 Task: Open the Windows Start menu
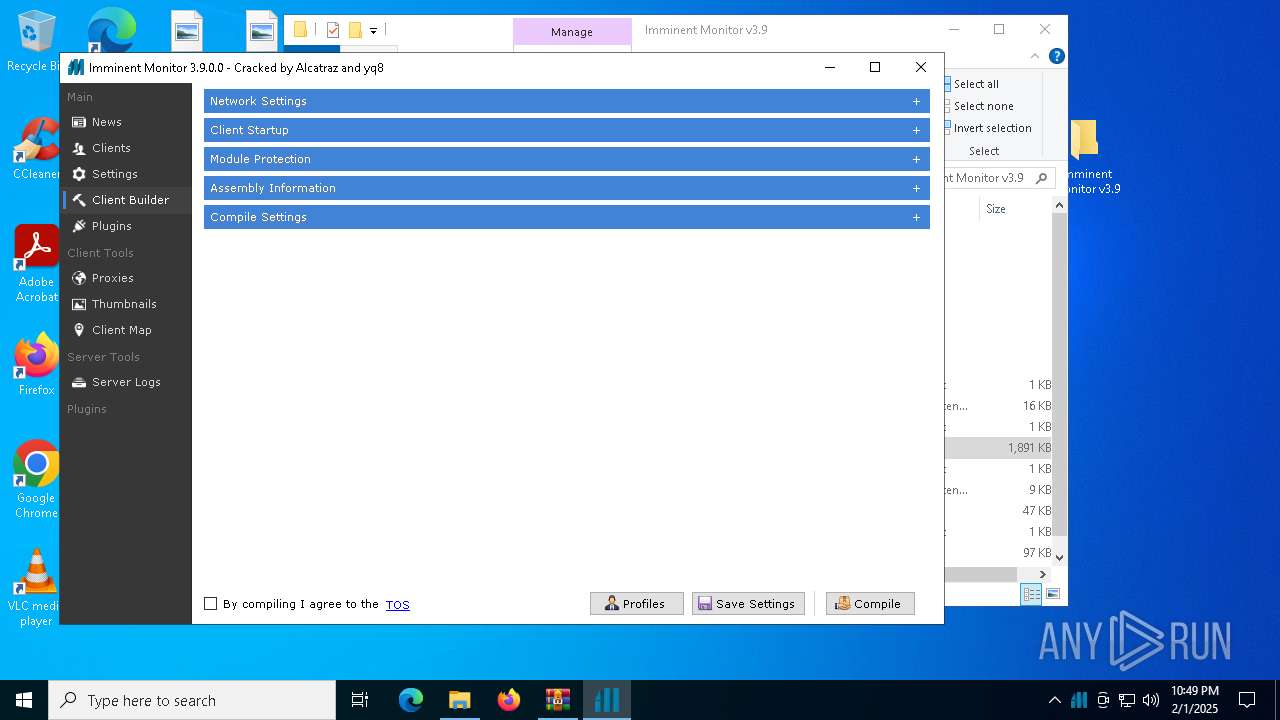pyautogui.click(x=24, y=700)
